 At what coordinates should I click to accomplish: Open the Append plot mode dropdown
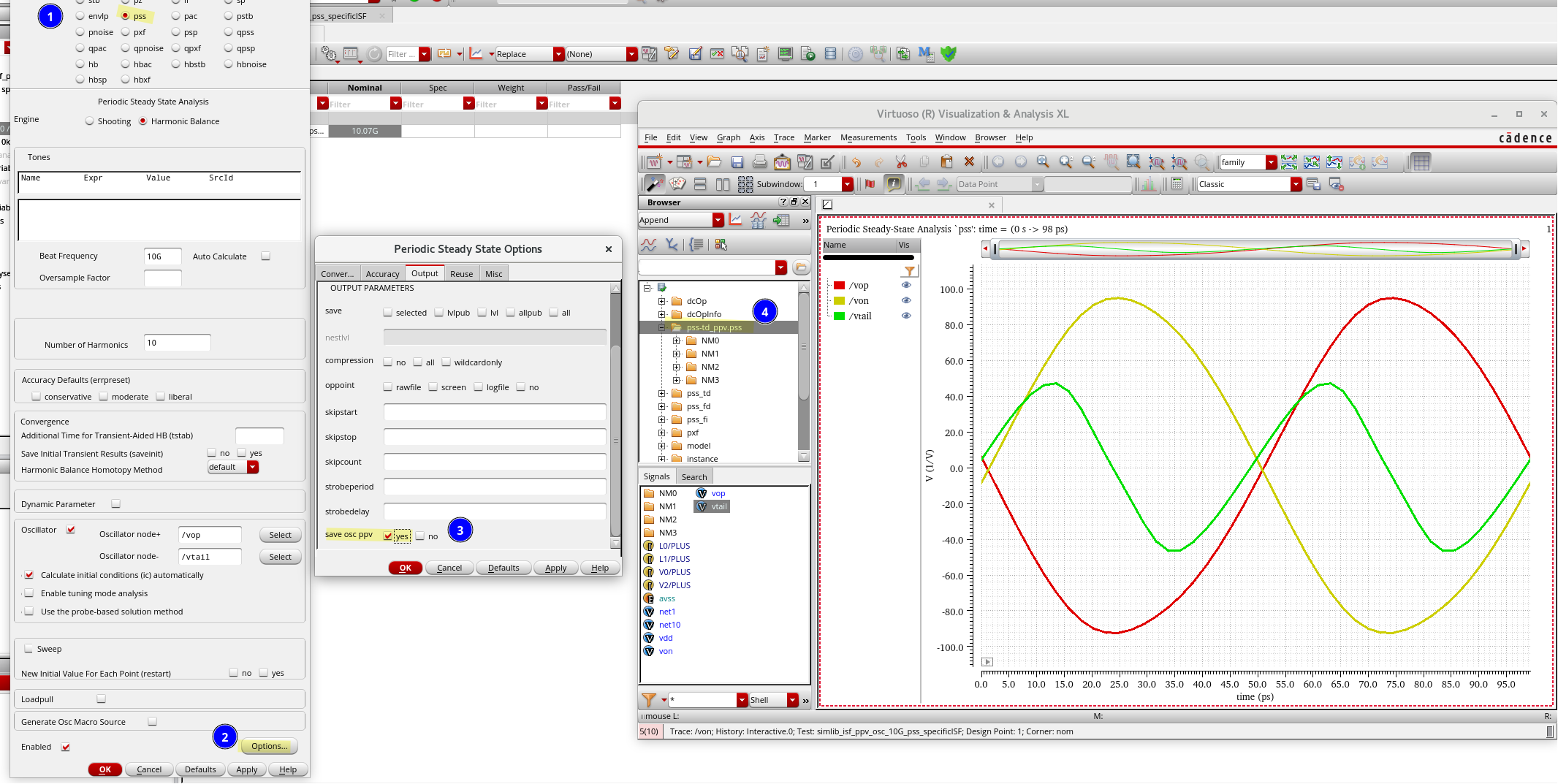point(718,220)
